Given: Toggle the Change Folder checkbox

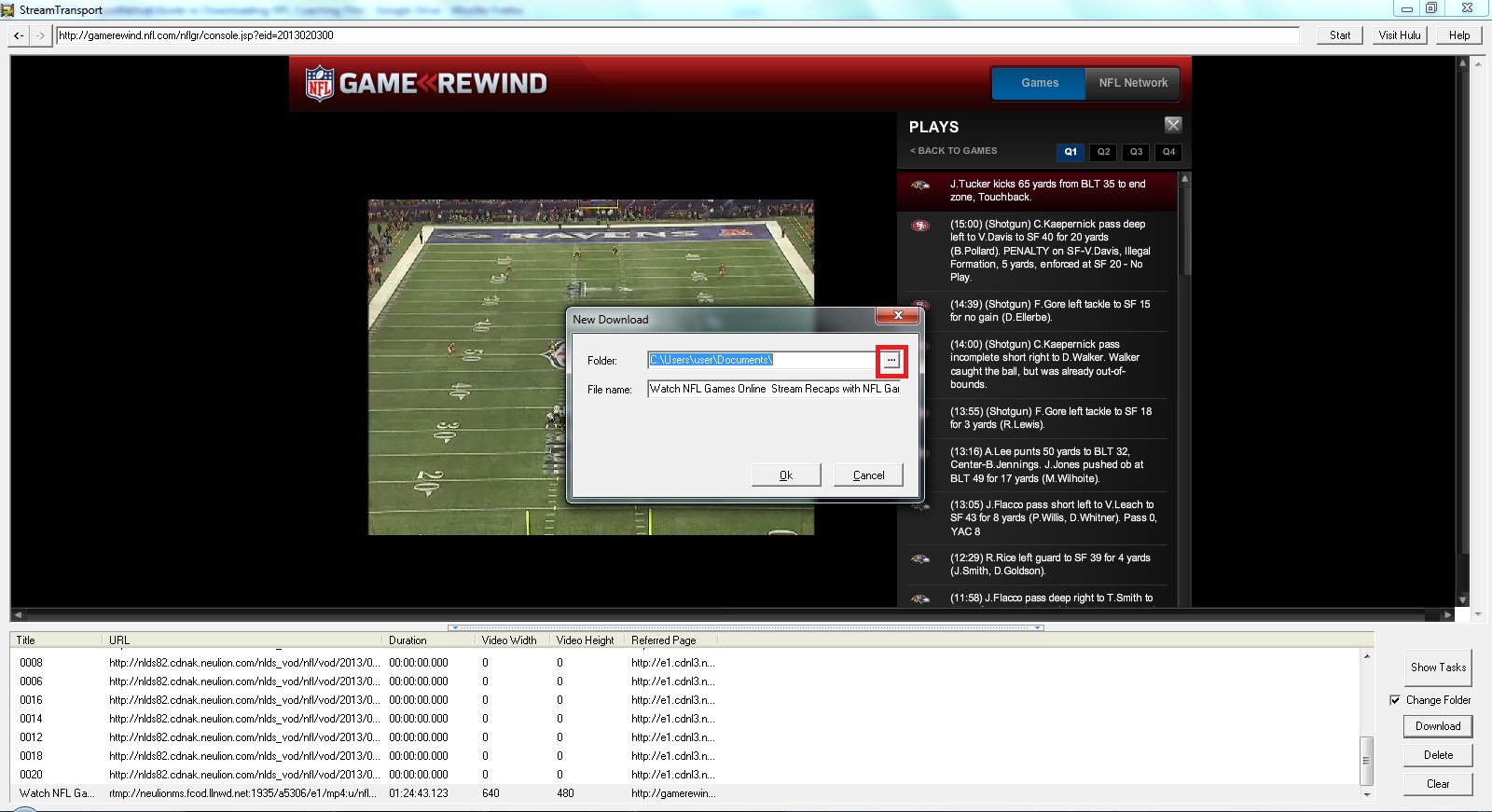Looking at the screenshot, I should pos(1395,700).
